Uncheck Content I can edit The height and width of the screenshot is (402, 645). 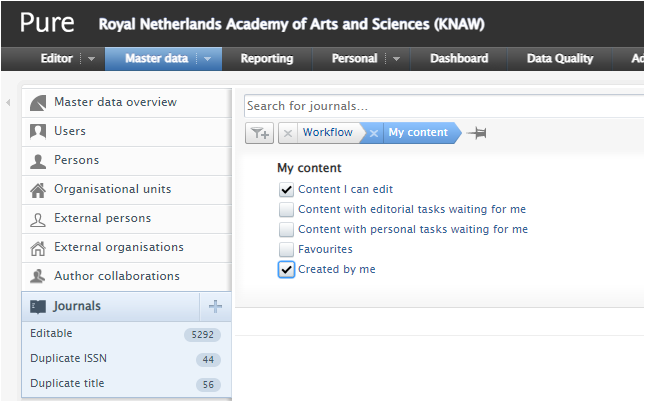point(287,189)
